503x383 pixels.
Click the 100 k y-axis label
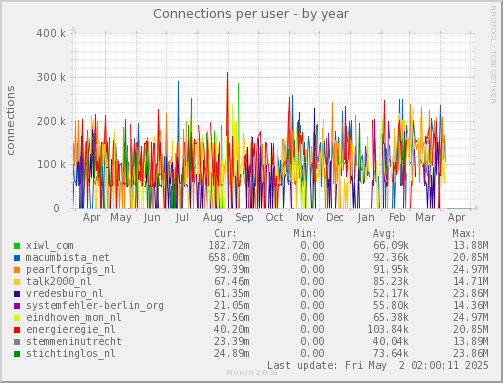point(51,164)
